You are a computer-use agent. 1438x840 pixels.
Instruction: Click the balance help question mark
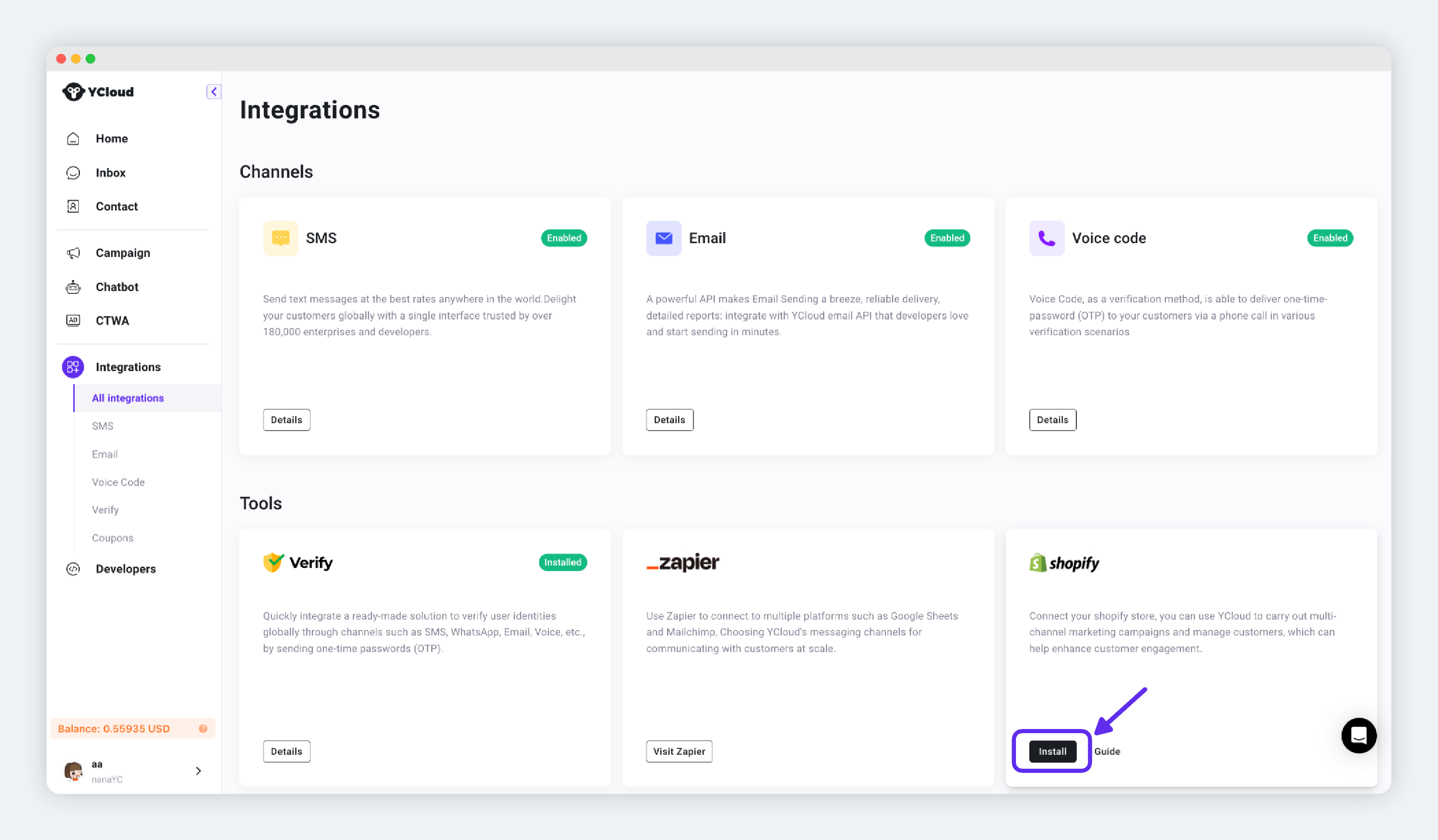tap(203, 729)
